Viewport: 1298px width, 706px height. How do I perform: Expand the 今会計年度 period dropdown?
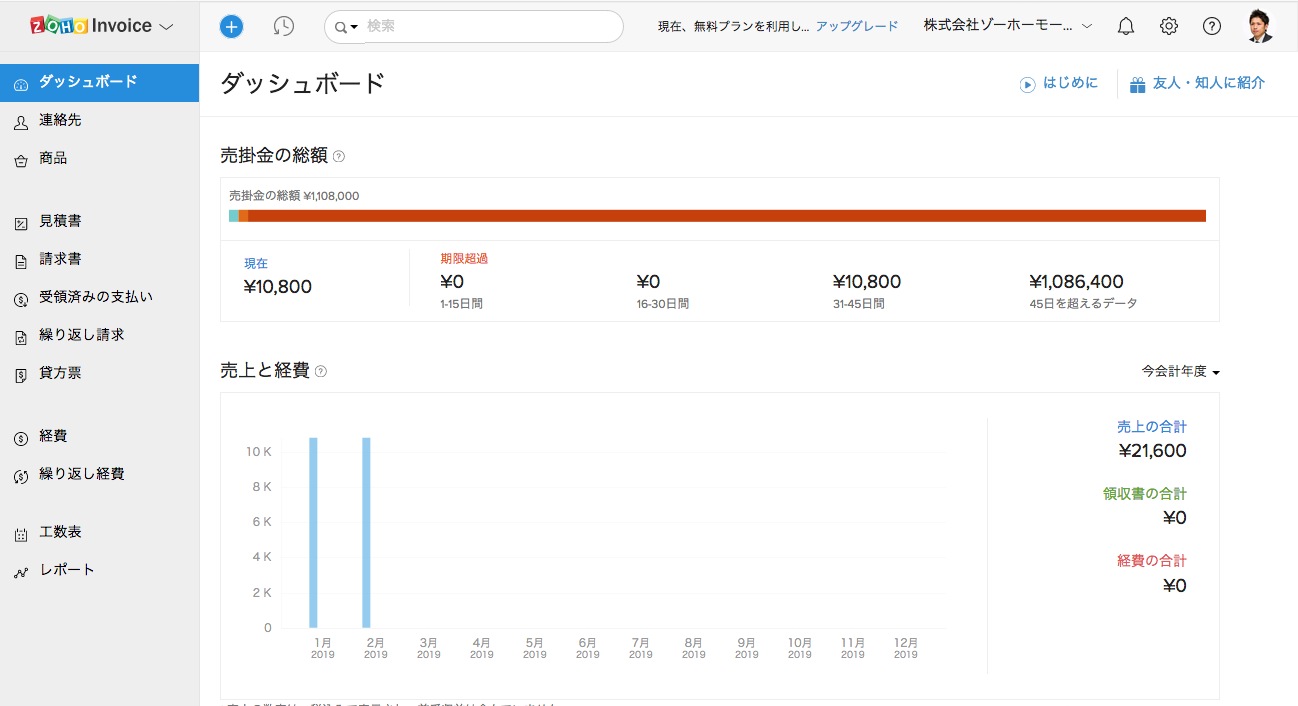click(x=1181, y=372)
